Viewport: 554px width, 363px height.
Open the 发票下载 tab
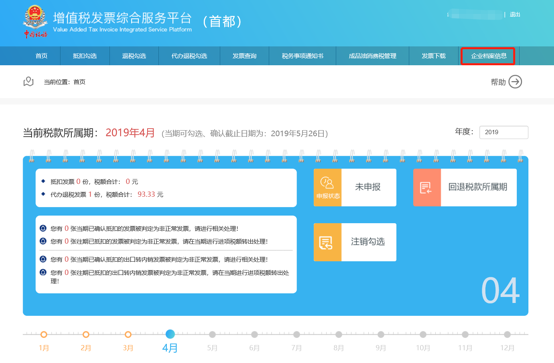tap(434, 56)
